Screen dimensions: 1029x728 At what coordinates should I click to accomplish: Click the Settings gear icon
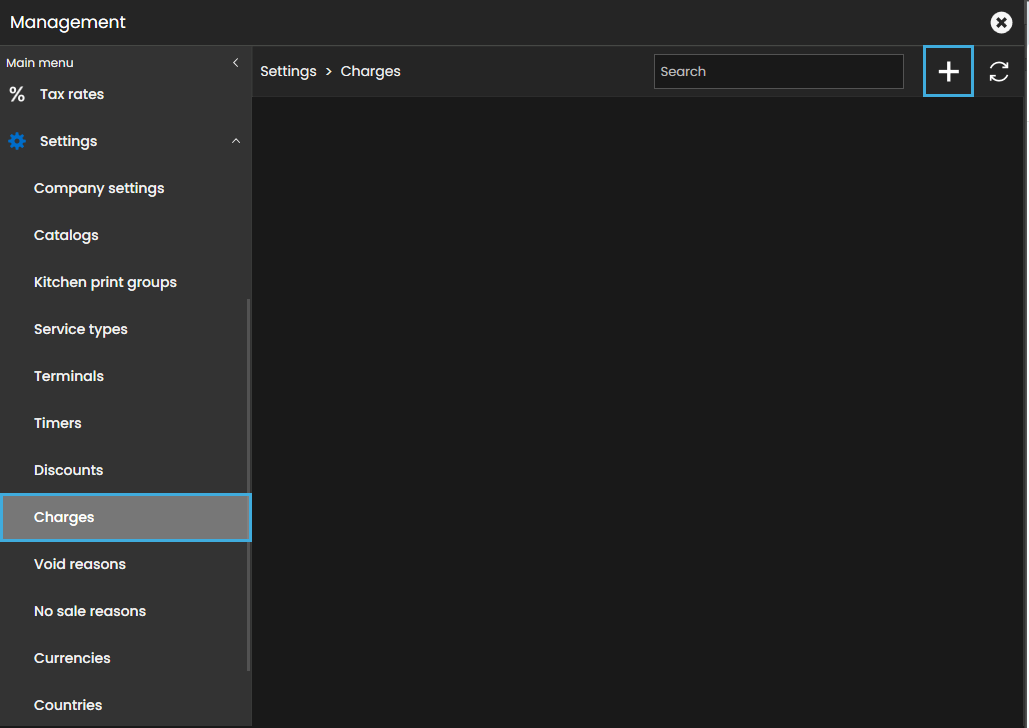coord(17,141)
